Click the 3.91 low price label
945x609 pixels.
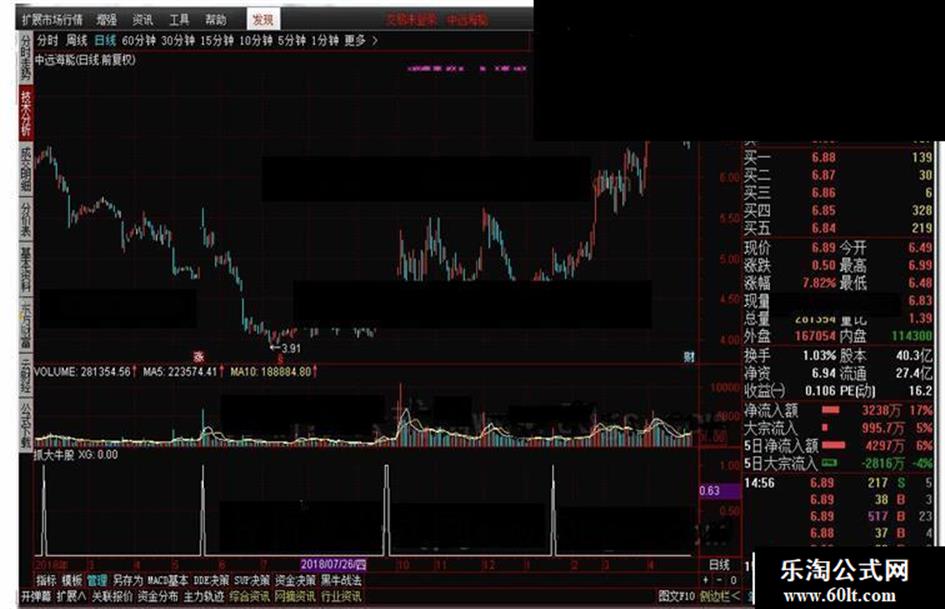tap(291, 348)
